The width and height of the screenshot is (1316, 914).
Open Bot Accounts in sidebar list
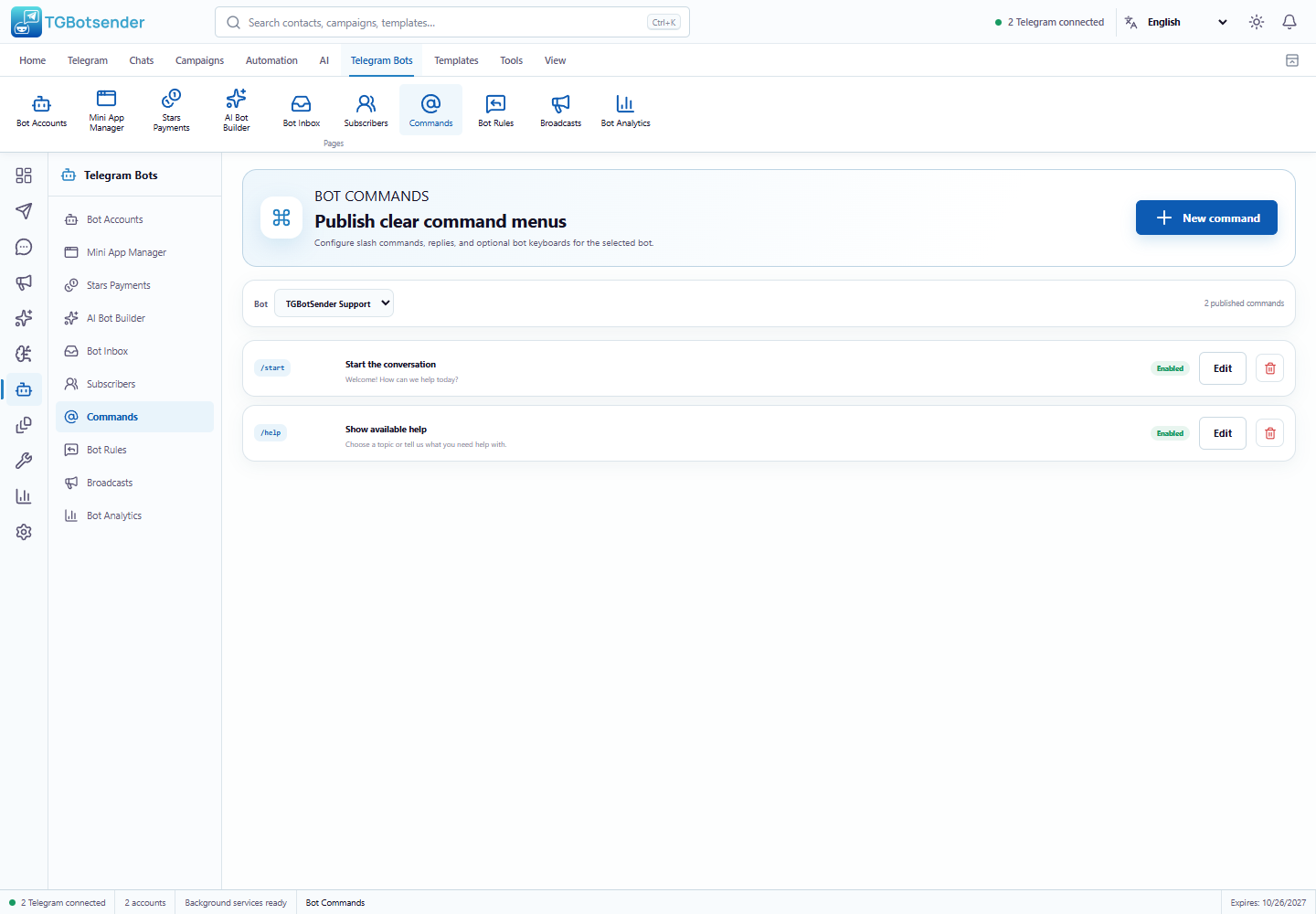tap(134, 219)
